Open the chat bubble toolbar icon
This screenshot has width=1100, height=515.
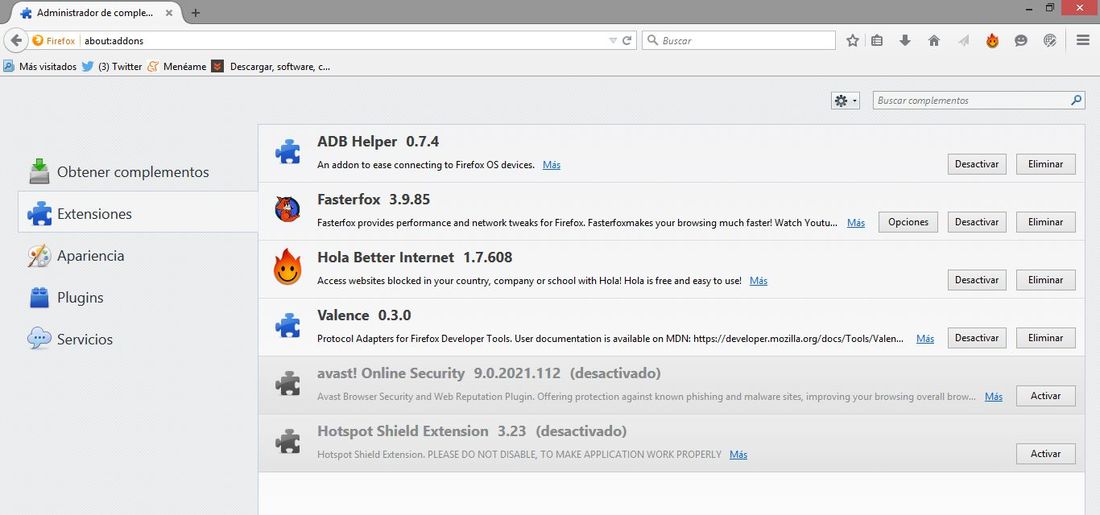(1021, 41)
